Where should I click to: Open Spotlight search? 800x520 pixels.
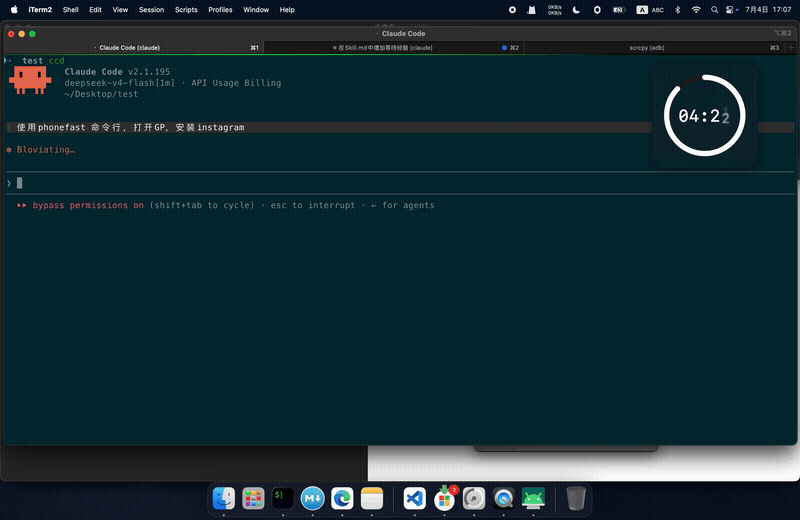click(x=714, y=10)
